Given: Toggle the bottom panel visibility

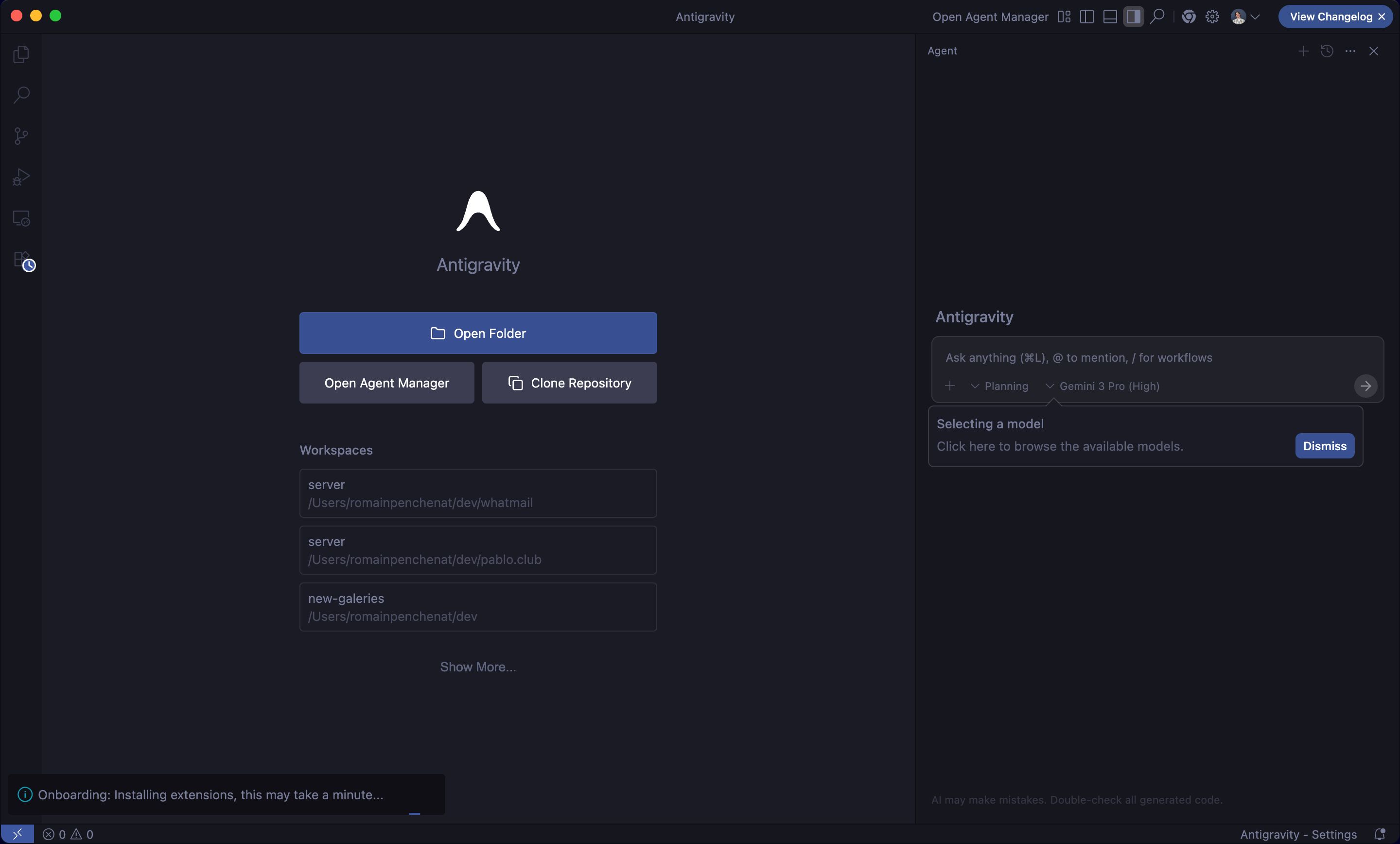Looking at the screenshot, I should click(1109, 17).
